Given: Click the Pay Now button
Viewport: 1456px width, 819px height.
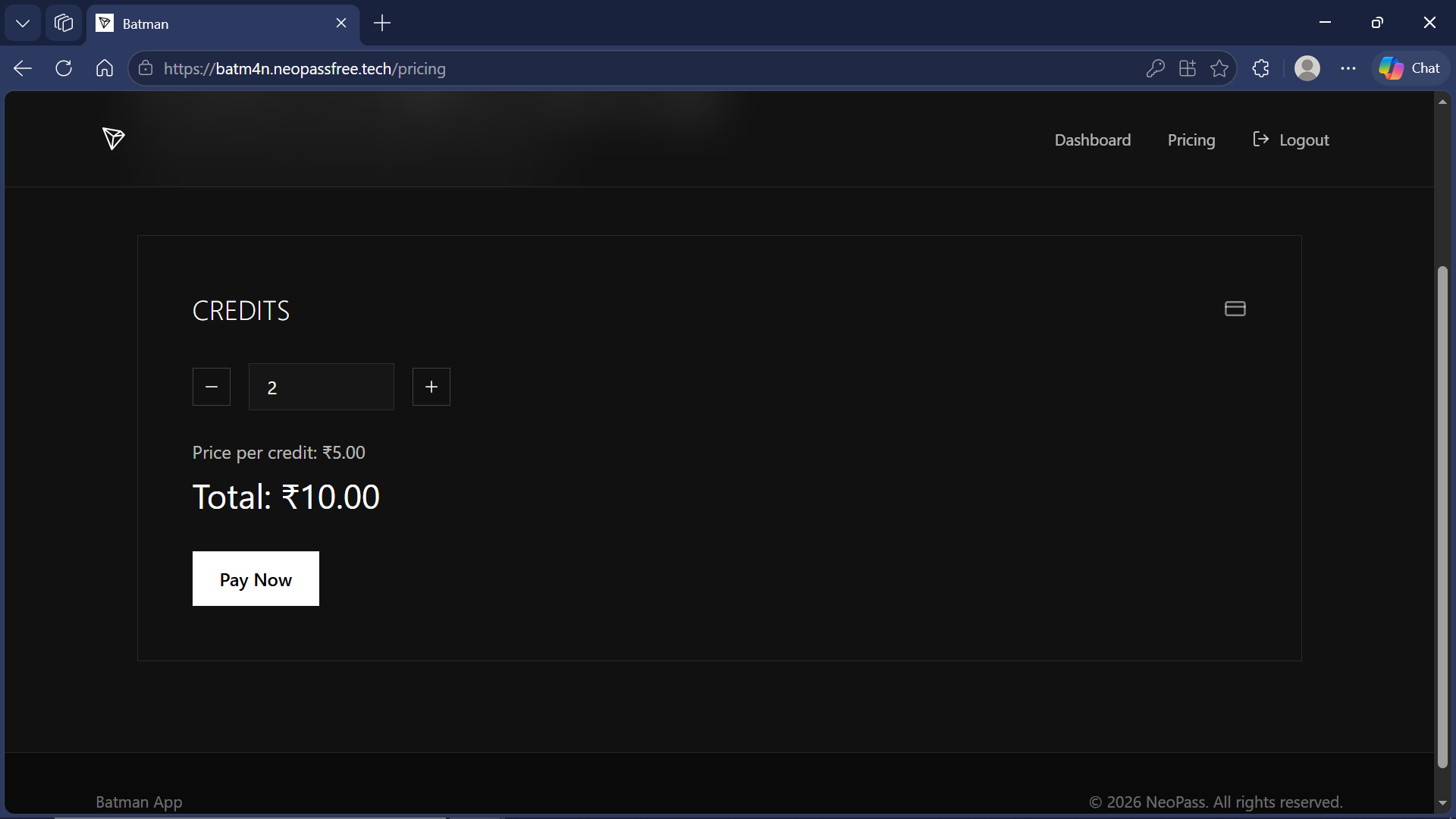Looking at the screenshot, I should (256, 579).
